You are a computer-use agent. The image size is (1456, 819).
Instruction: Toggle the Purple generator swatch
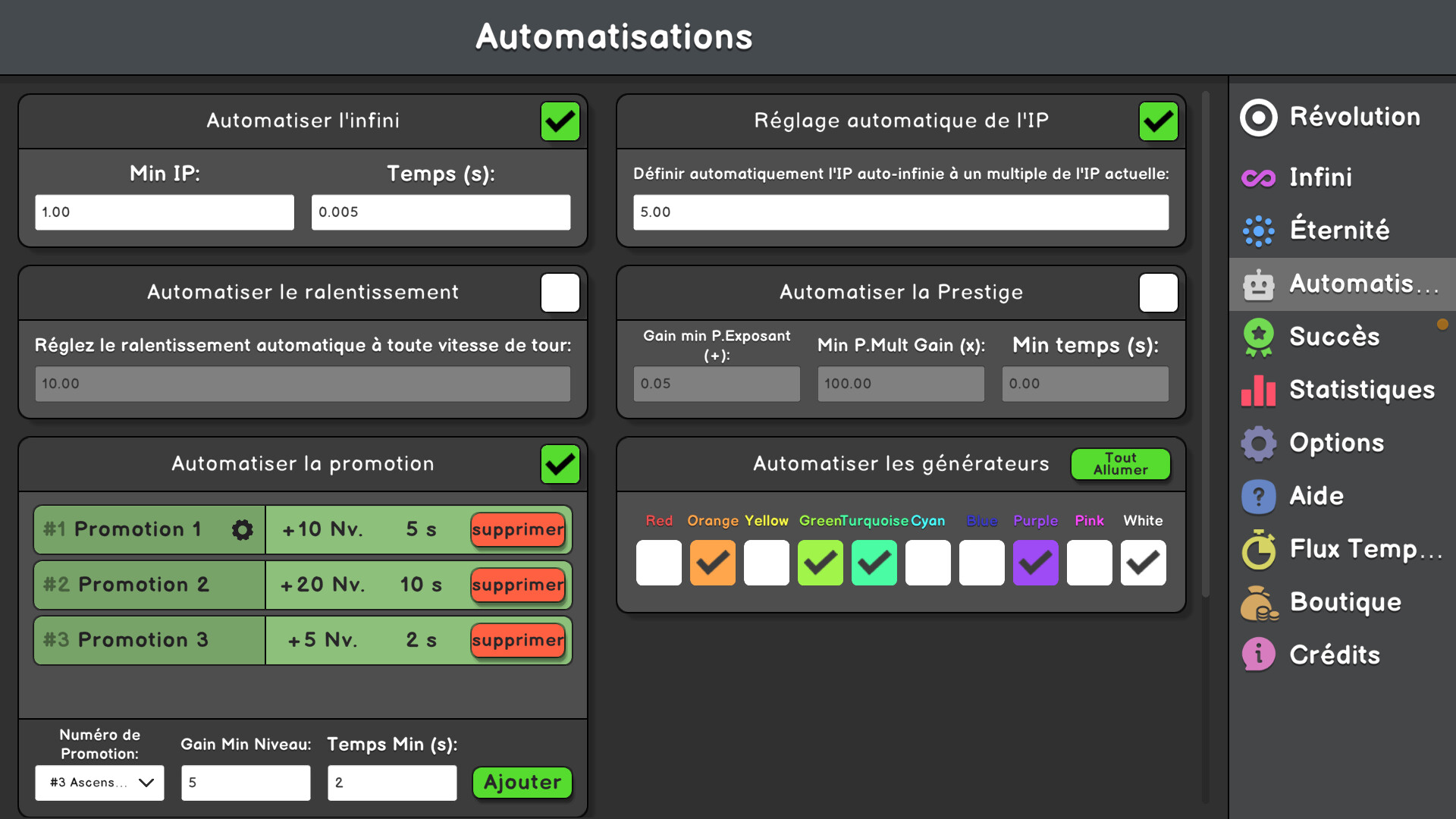click(1035, 563)
